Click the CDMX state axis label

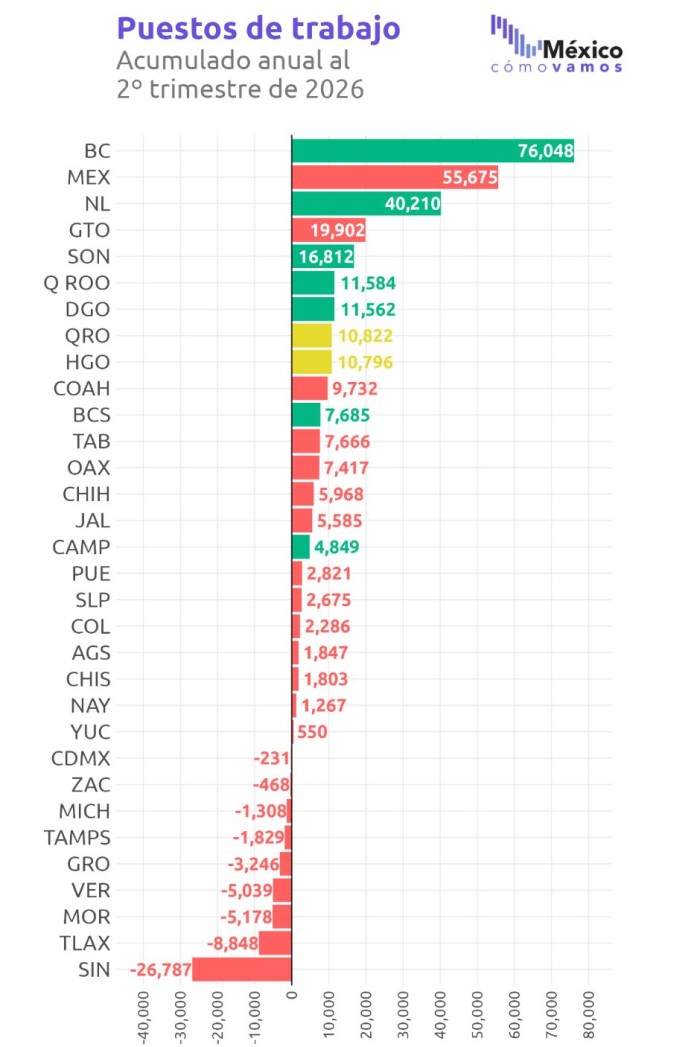click(81, 759)
